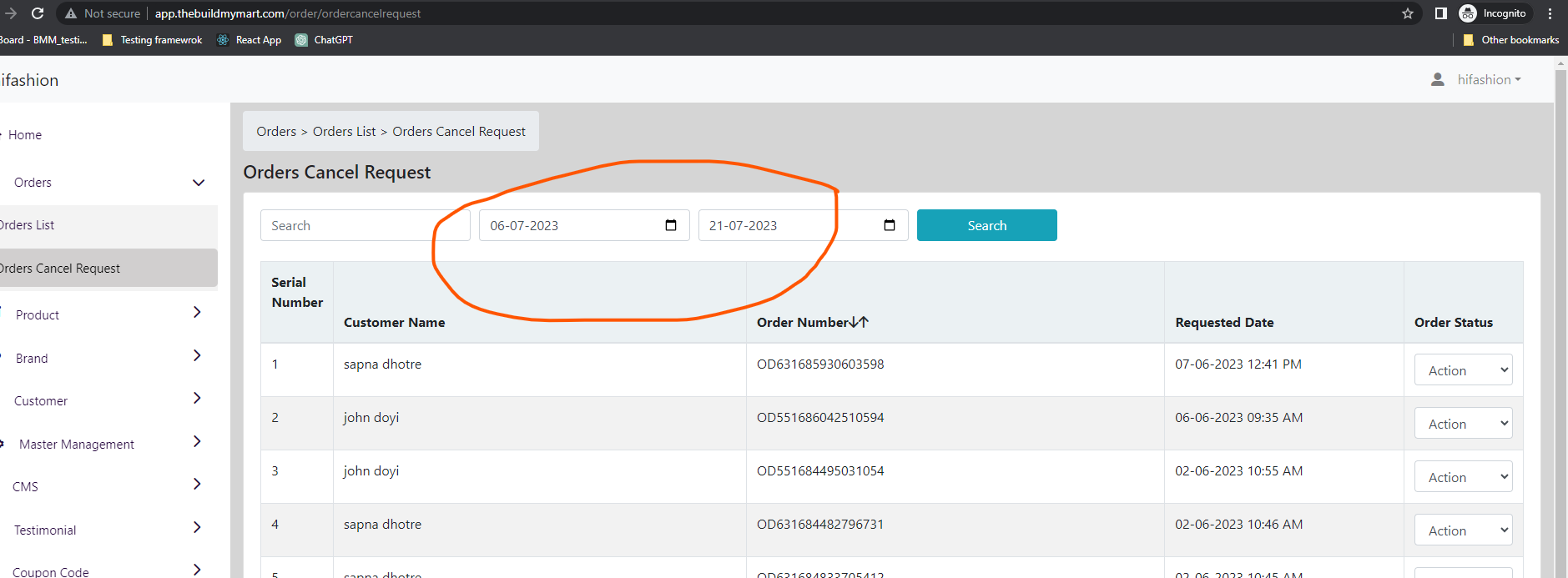Click Orders Cancel Request in the breadcrumb
Image resolution: width=1568 pixels, height=578 pixels.
459,132
